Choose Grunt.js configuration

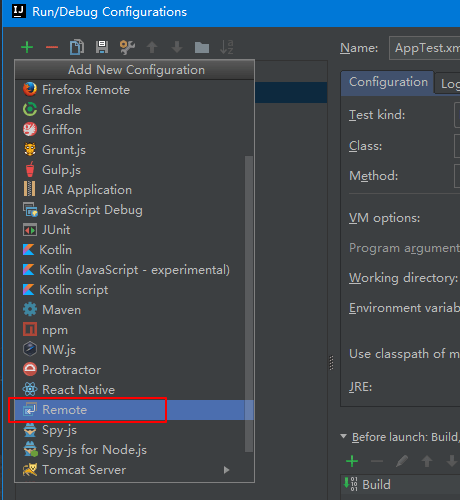[134, 150]
